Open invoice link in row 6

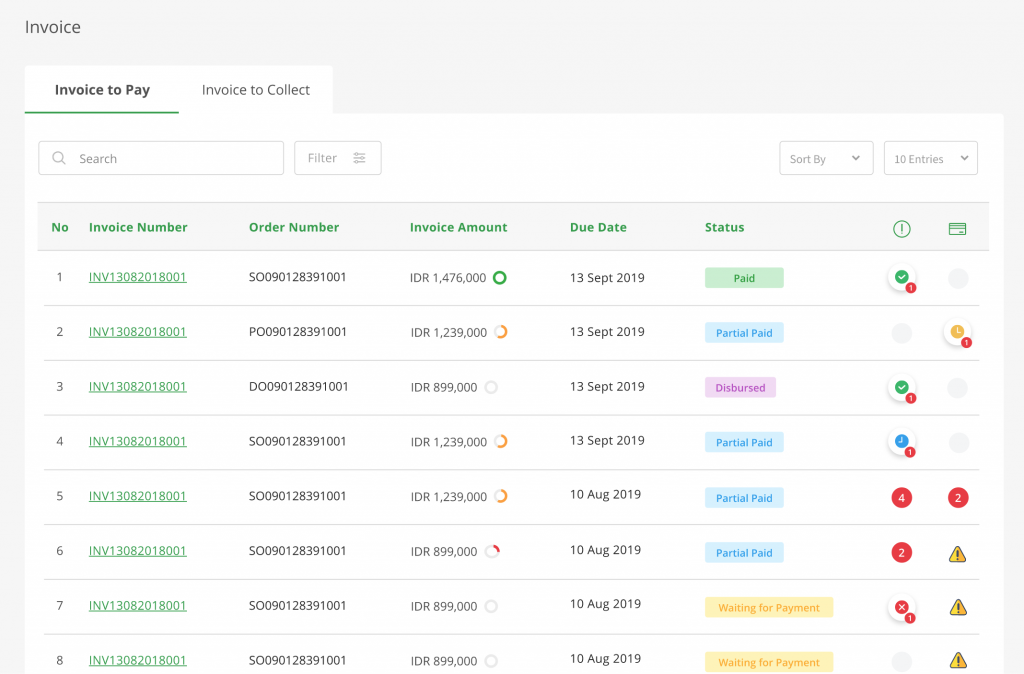pos(138,551)
